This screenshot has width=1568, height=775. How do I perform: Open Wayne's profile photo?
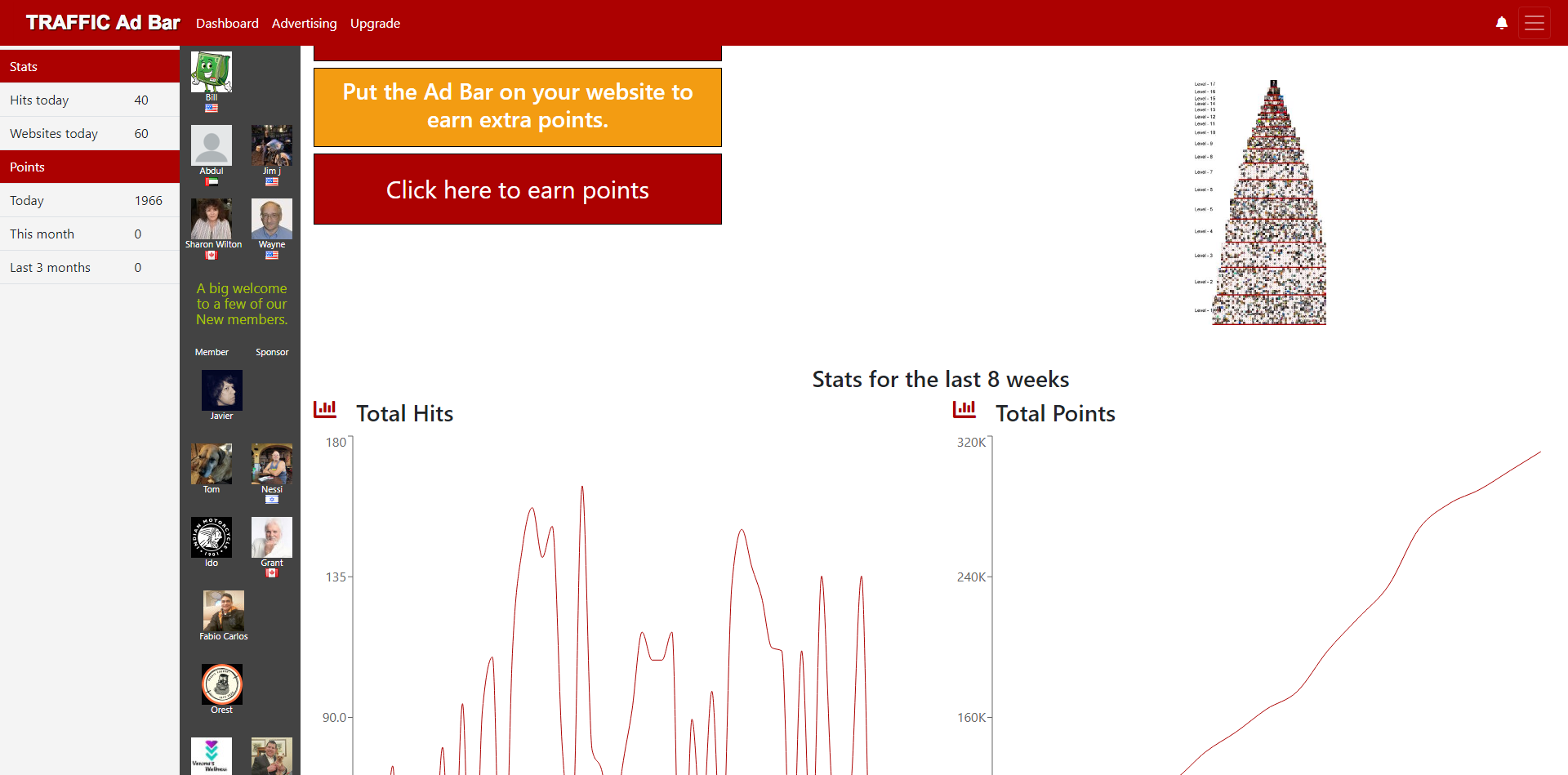[x=272, y=219]
